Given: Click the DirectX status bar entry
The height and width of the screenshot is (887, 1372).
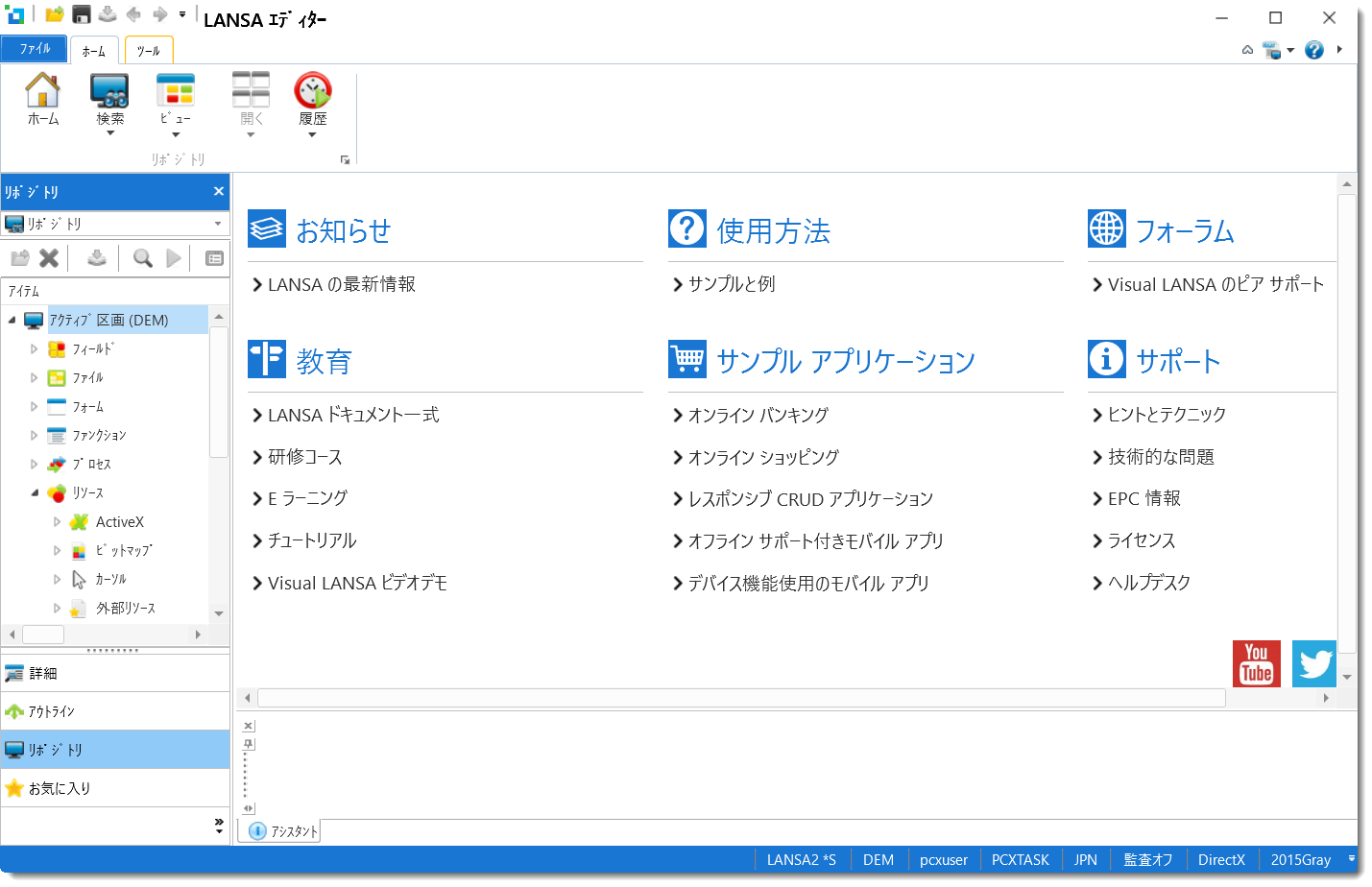Looking at the screenshot, I should [1221, 860].
